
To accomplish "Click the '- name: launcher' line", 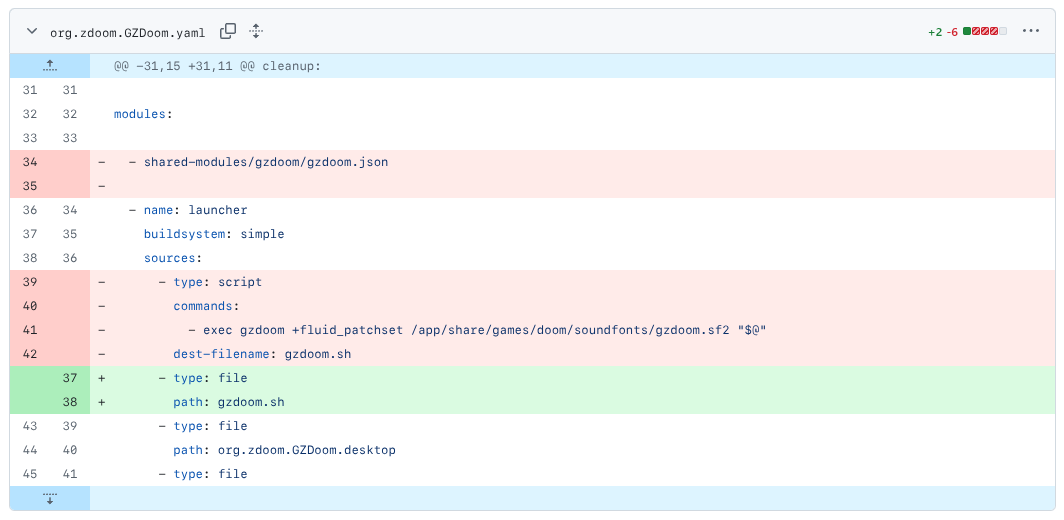I will coord(573,210).
